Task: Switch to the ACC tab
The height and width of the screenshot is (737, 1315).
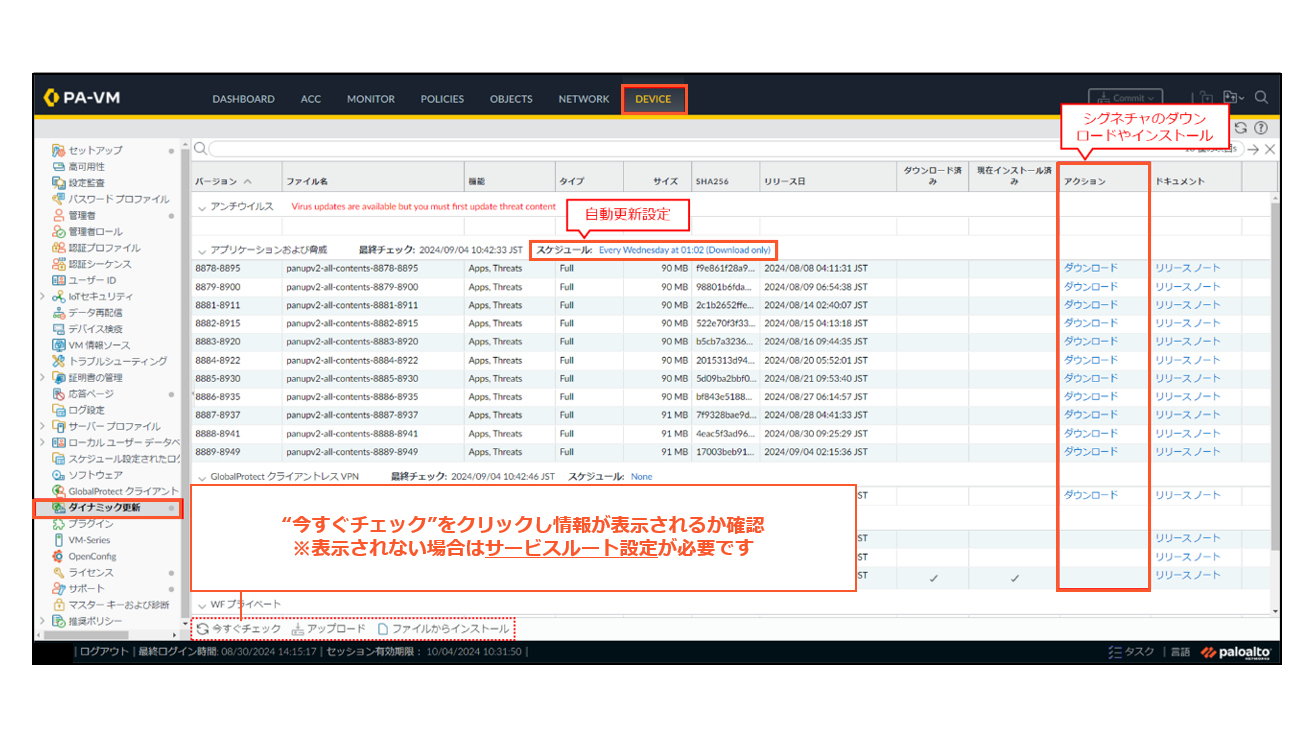Action: [311, 99]
